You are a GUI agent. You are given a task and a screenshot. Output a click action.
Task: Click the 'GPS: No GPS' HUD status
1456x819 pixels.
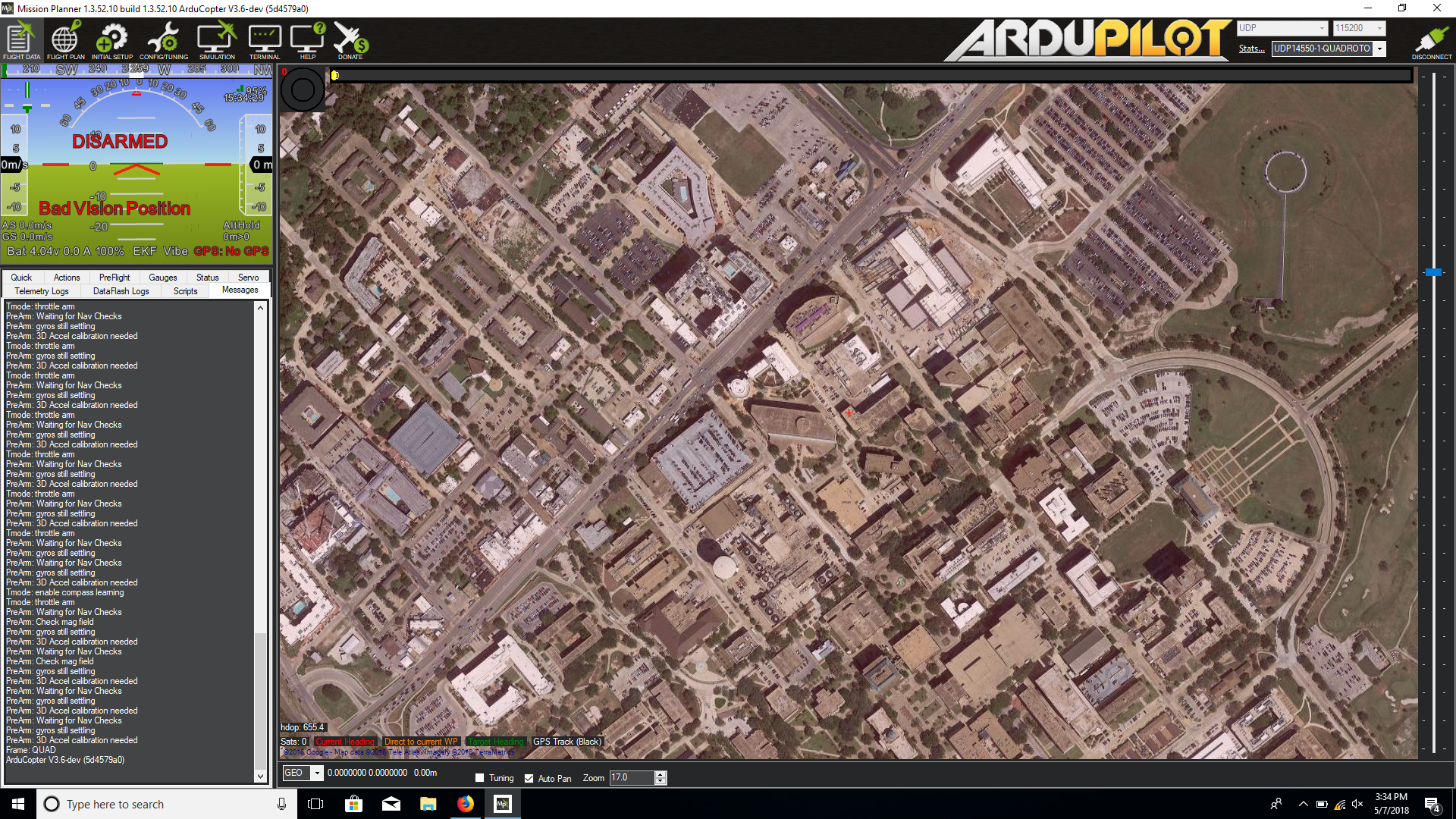[231, 251]
